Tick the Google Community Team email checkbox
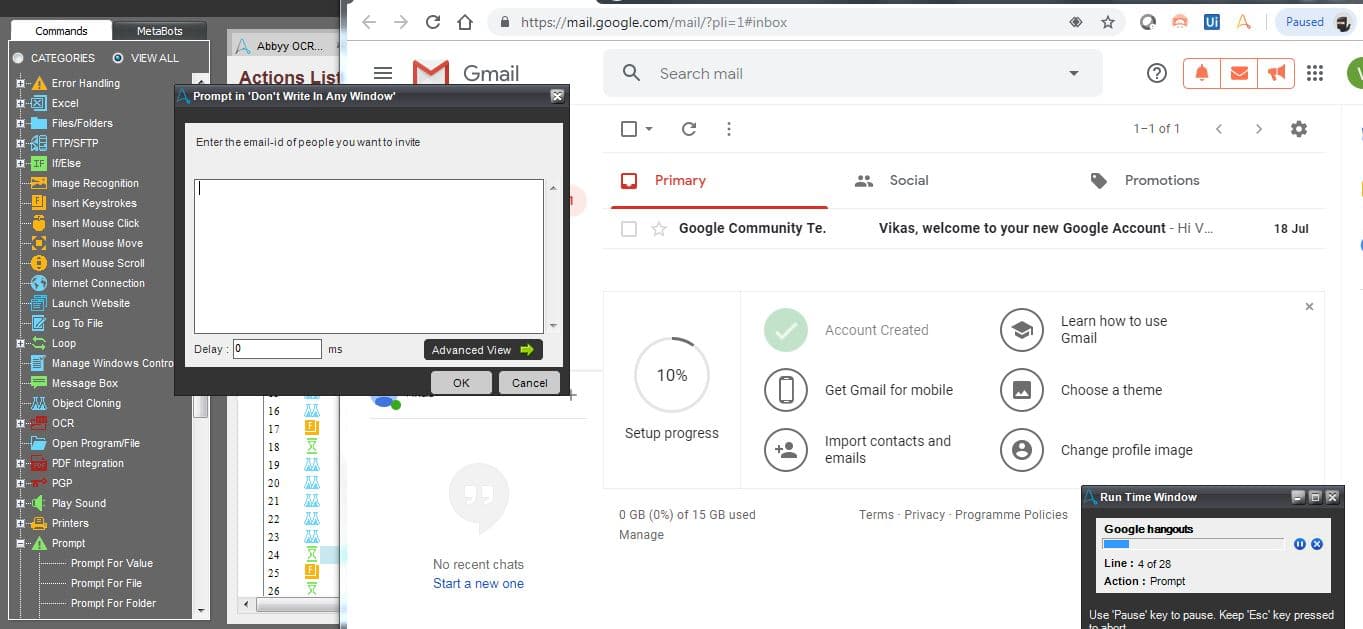Screen dimensions: 1363x629 pos(629,229)
